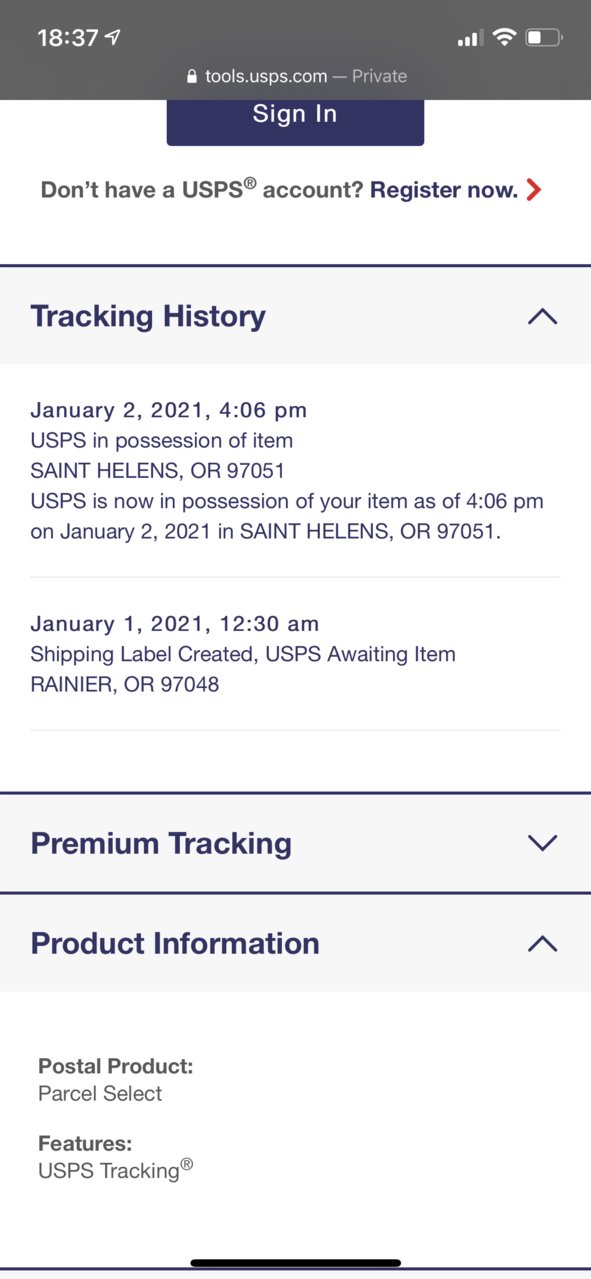Click the red arrow beside Register now
This screenshot has height=1279, width=591.
534,189
